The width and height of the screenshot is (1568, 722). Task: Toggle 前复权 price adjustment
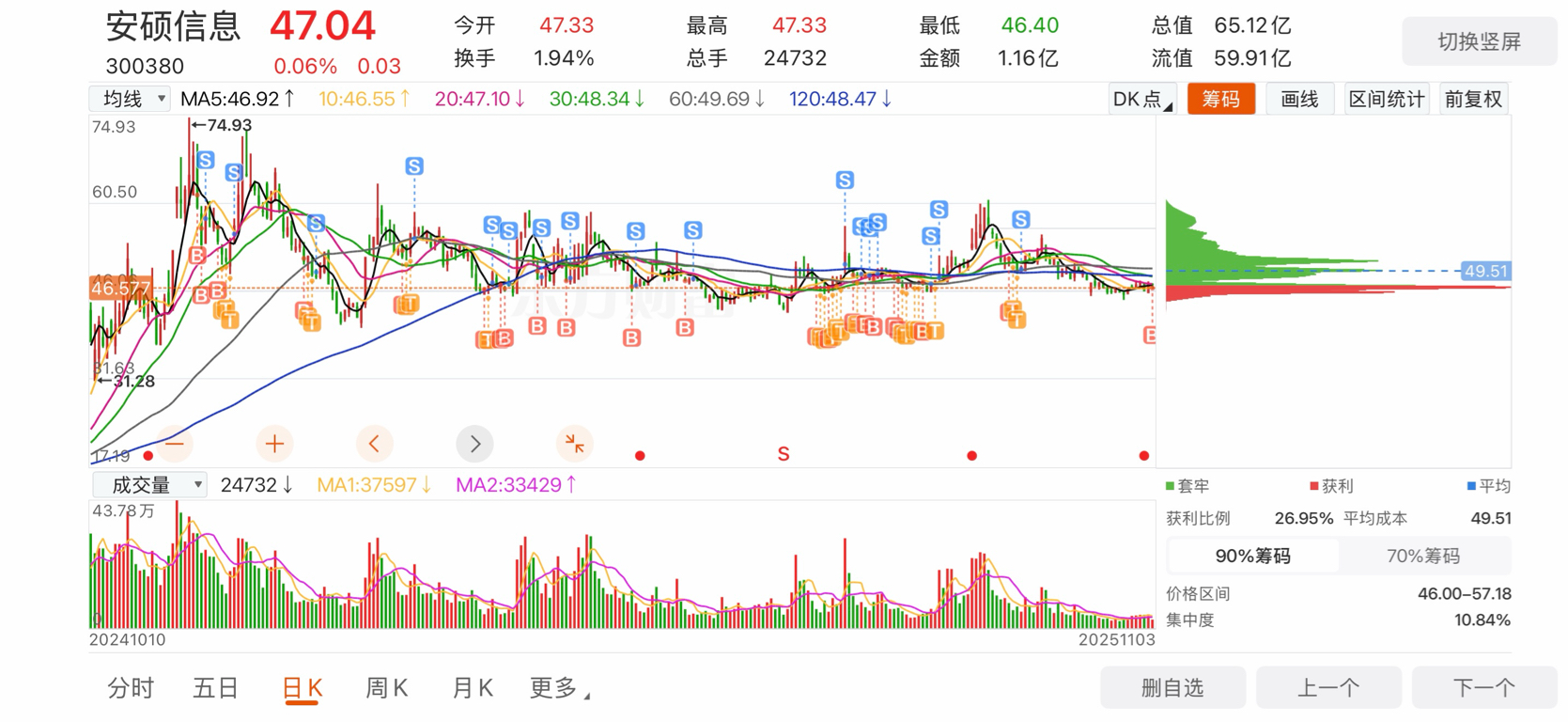(x=1473, y=100)
